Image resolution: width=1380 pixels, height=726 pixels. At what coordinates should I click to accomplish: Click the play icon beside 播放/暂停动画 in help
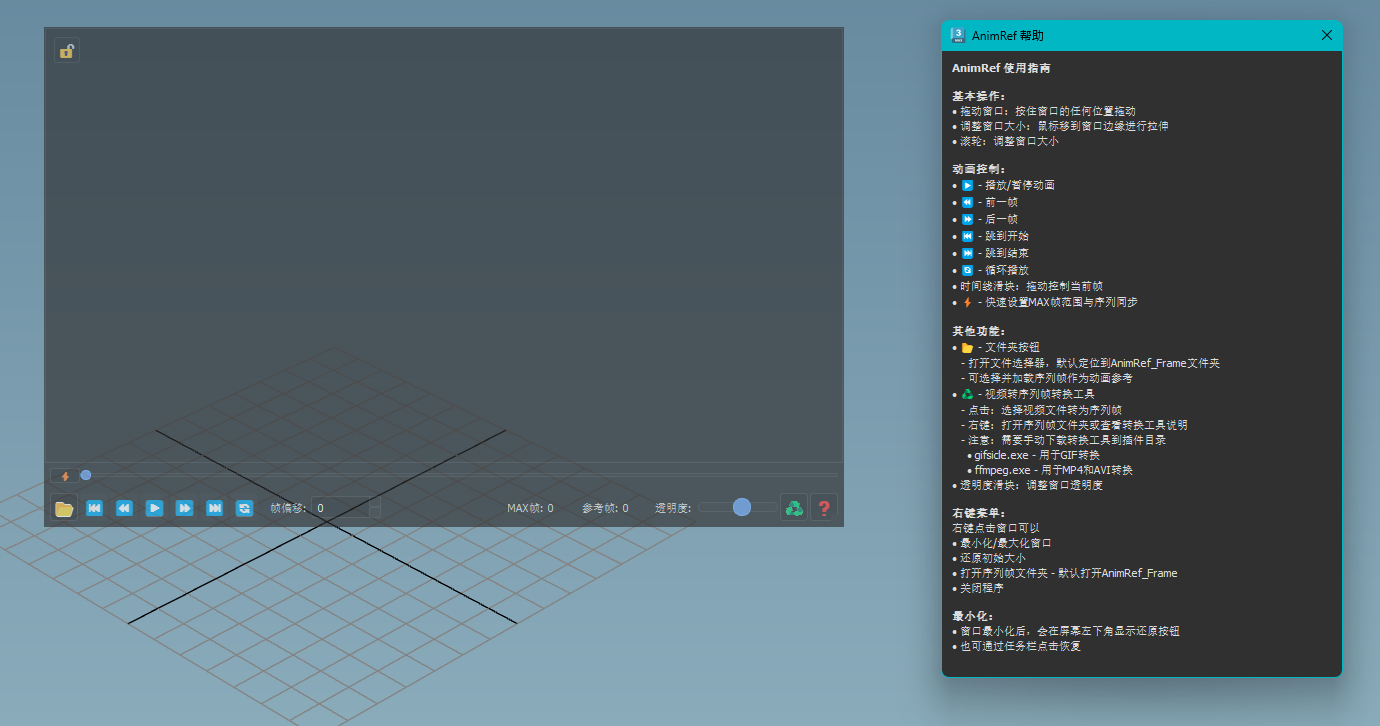coord(967,185)
